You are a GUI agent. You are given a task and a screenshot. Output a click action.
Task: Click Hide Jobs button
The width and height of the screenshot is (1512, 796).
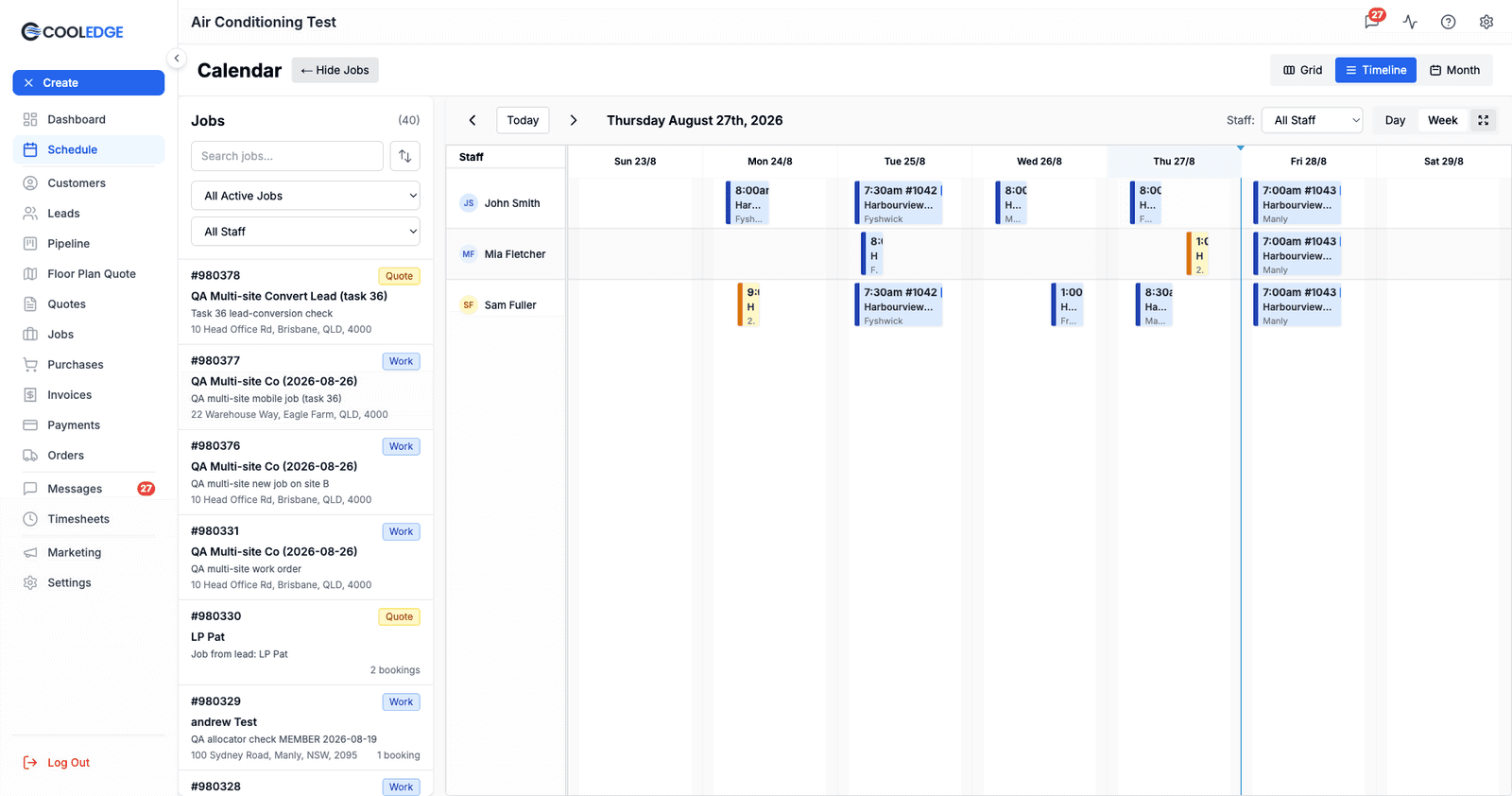[x=335, y=70]
